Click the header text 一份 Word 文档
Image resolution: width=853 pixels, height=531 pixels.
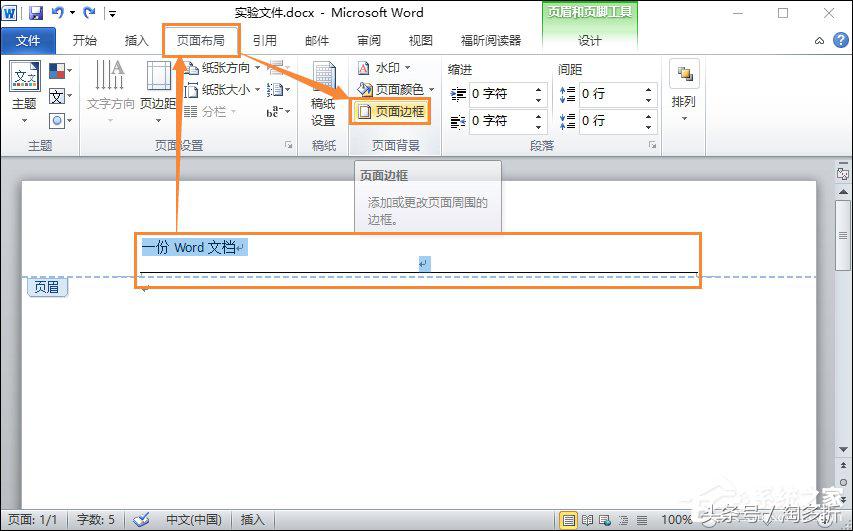tap(189, 248)
